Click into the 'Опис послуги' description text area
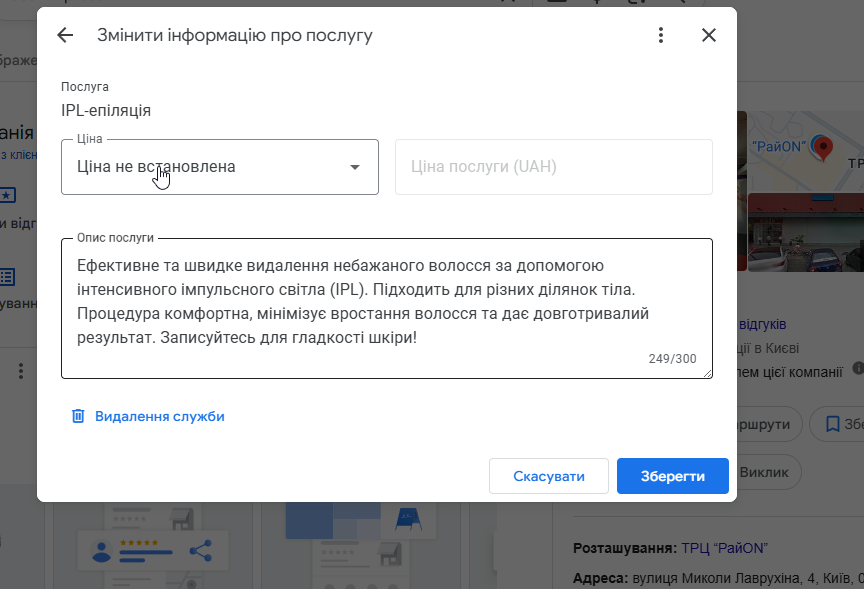 pos(387,309)
